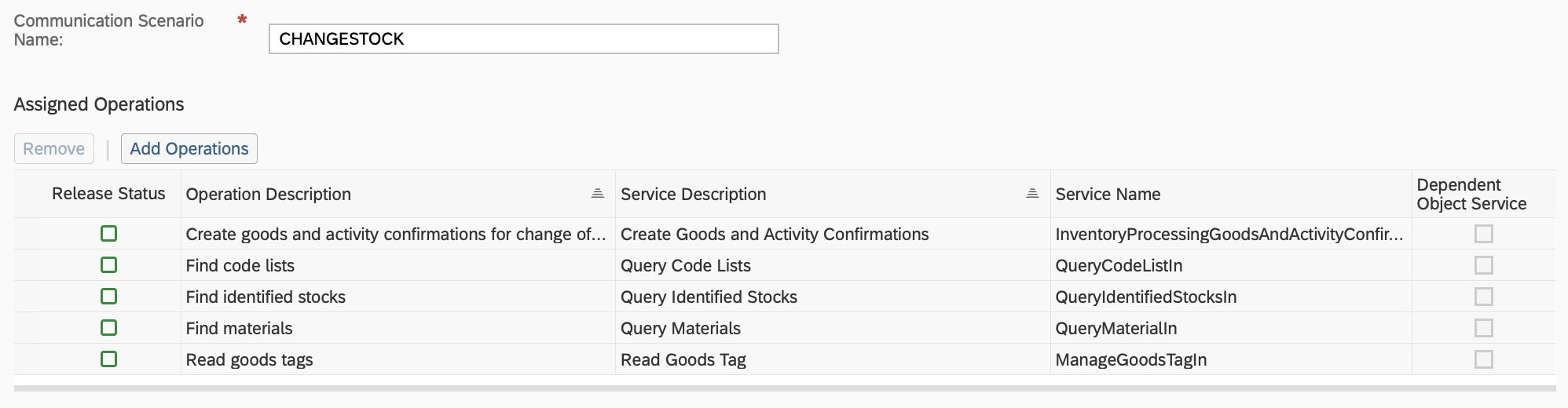Select the Find materials operation row
Image resolution: width=1568 pixels, height=408 pixels.
(239, 329)
